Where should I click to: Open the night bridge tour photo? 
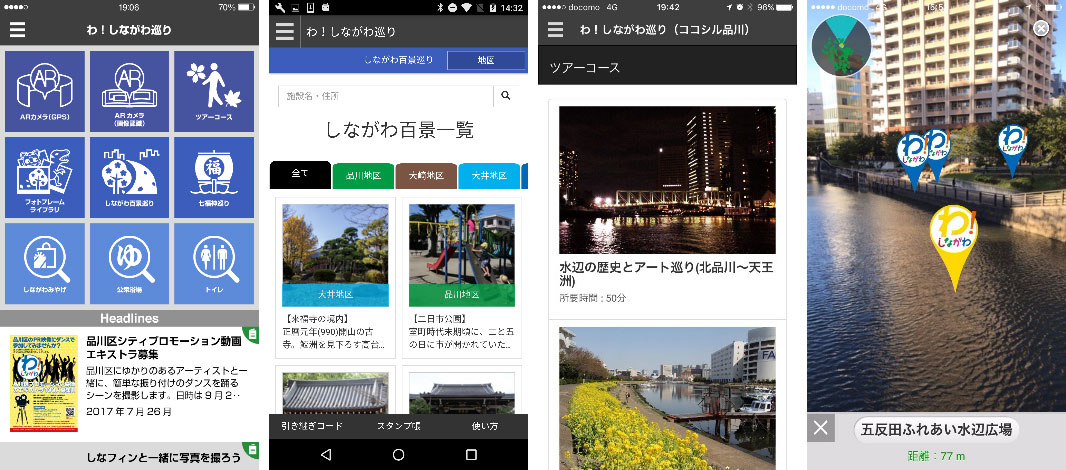pyautogui.click(x=667, y=180)
